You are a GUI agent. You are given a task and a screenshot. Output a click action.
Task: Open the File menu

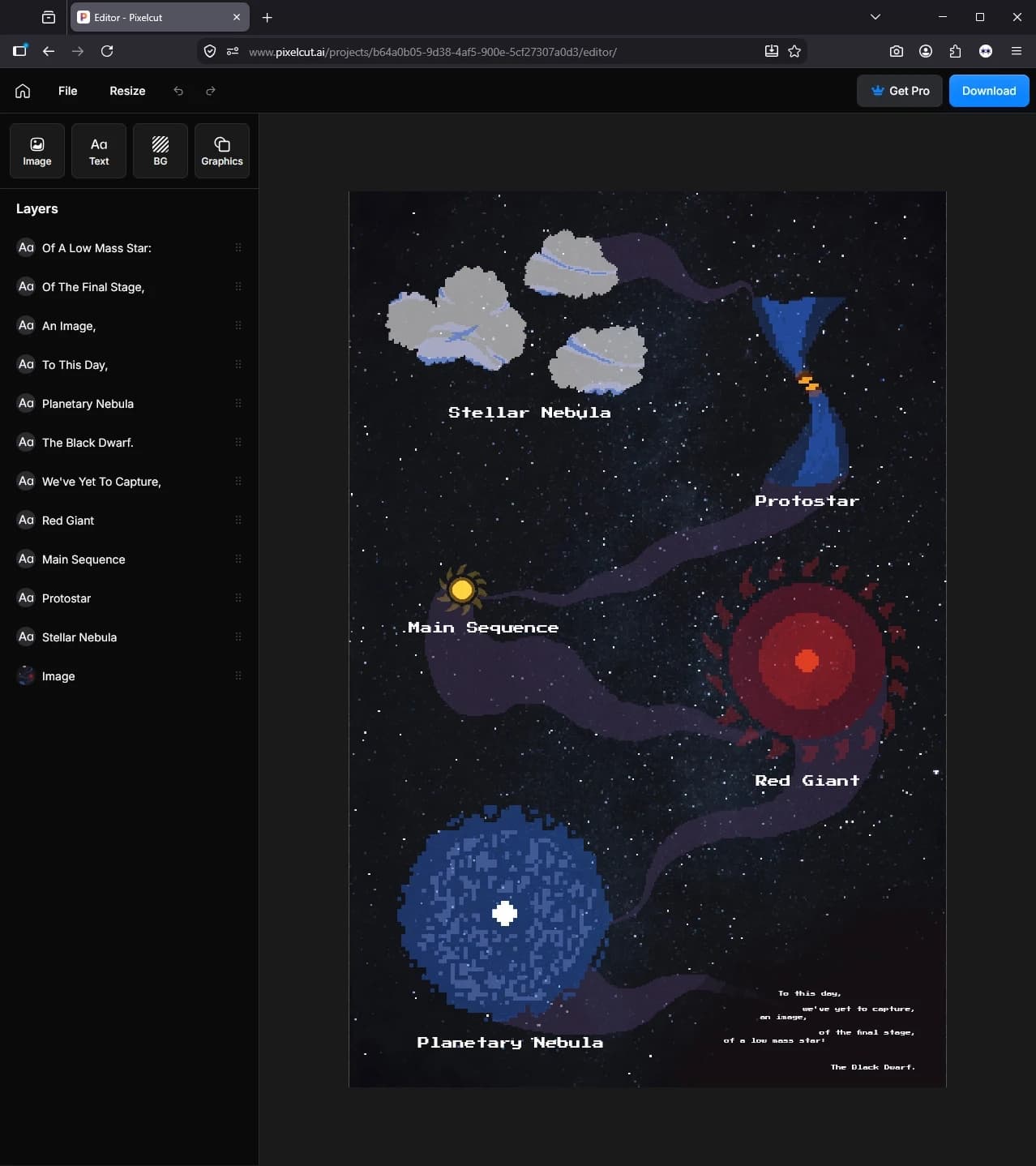68,91
